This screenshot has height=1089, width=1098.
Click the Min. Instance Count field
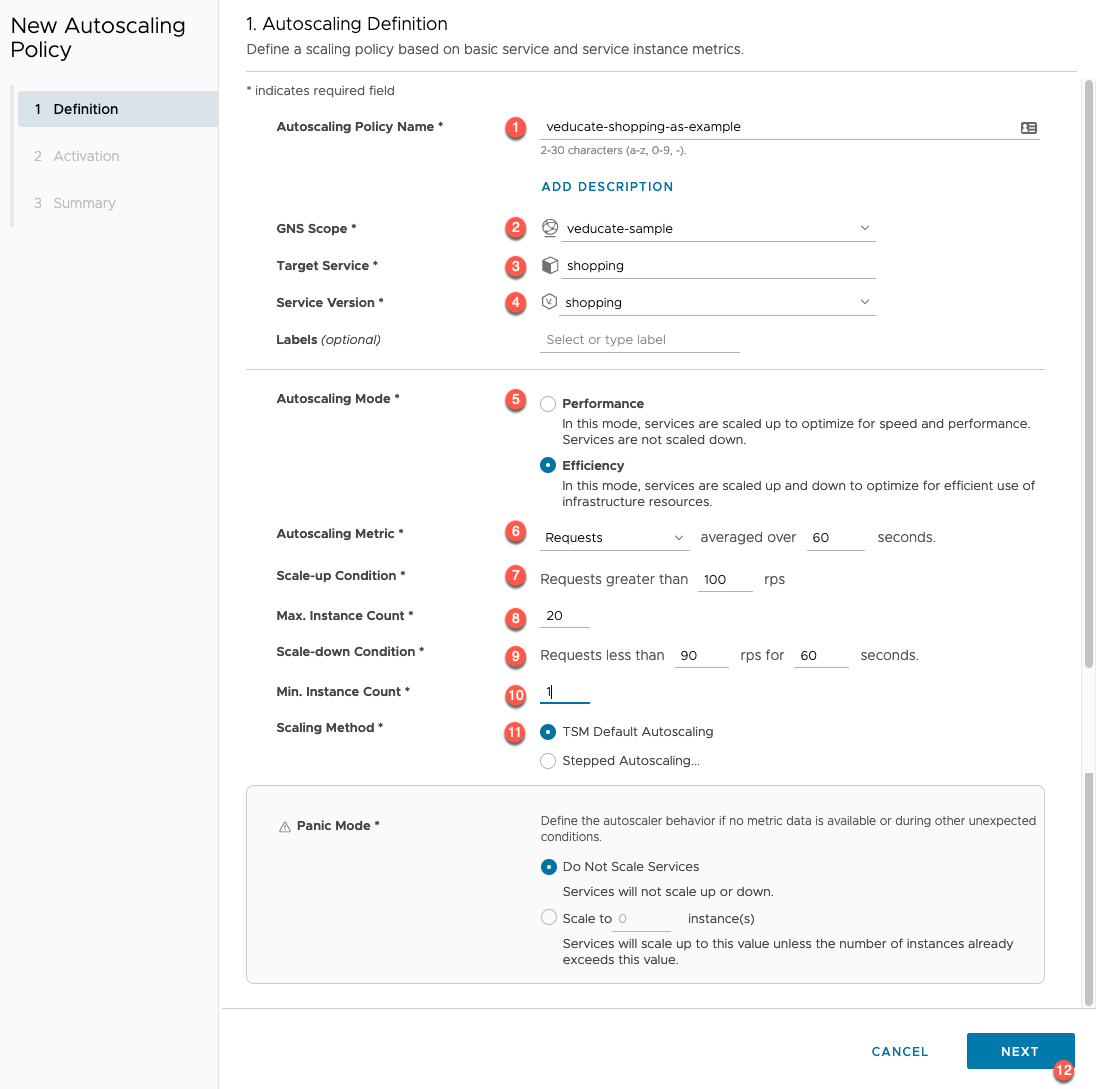[564, 692]
